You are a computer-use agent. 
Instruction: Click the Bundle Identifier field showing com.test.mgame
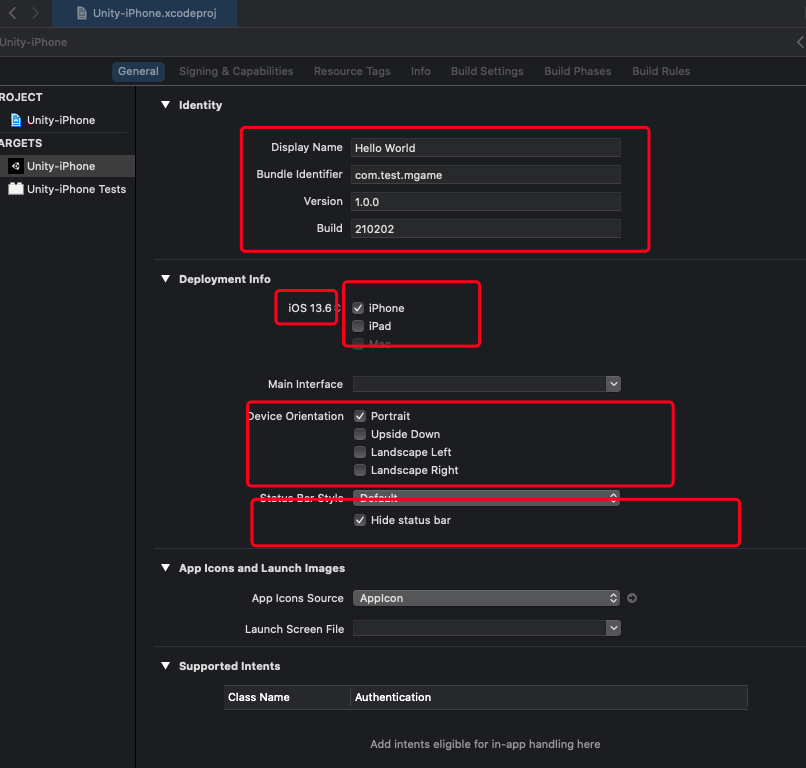[486, 174]
